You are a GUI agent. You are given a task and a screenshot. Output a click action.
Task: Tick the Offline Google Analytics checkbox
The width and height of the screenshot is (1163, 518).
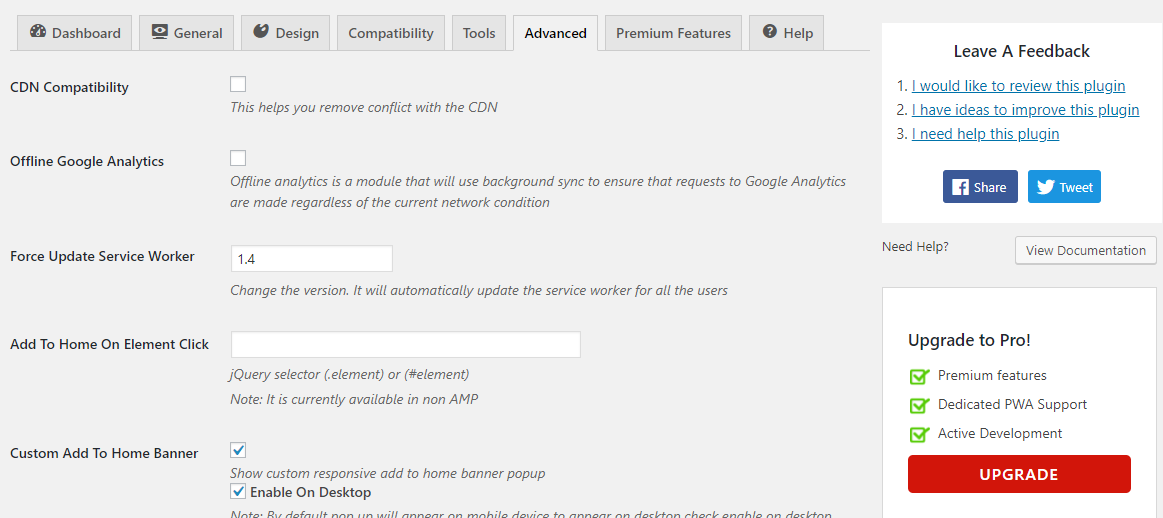pyautogui.click(x=238, y=158)
